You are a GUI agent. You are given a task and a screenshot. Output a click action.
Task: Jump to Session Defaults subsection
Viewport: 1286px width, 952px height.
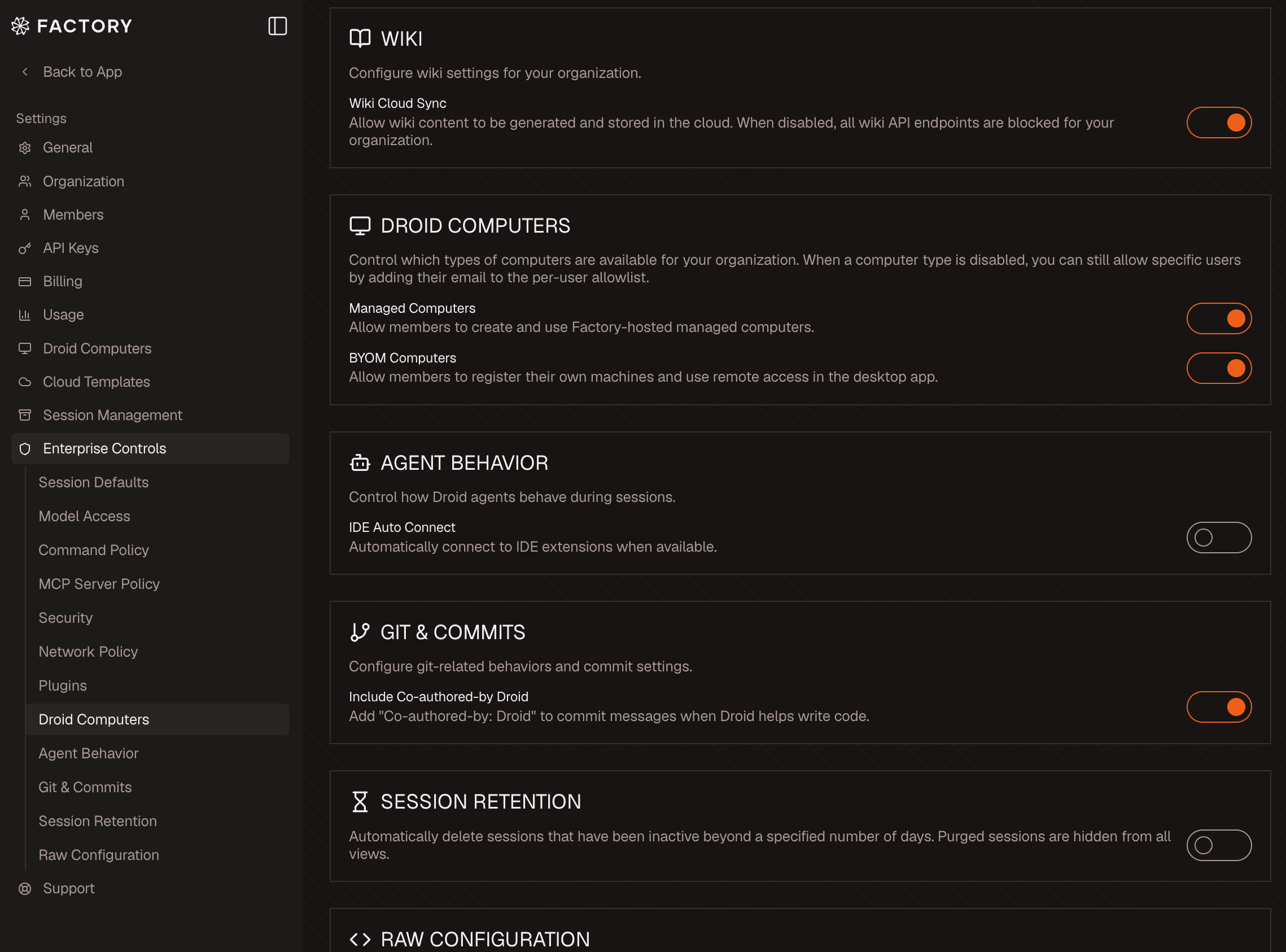coord(158,482)
